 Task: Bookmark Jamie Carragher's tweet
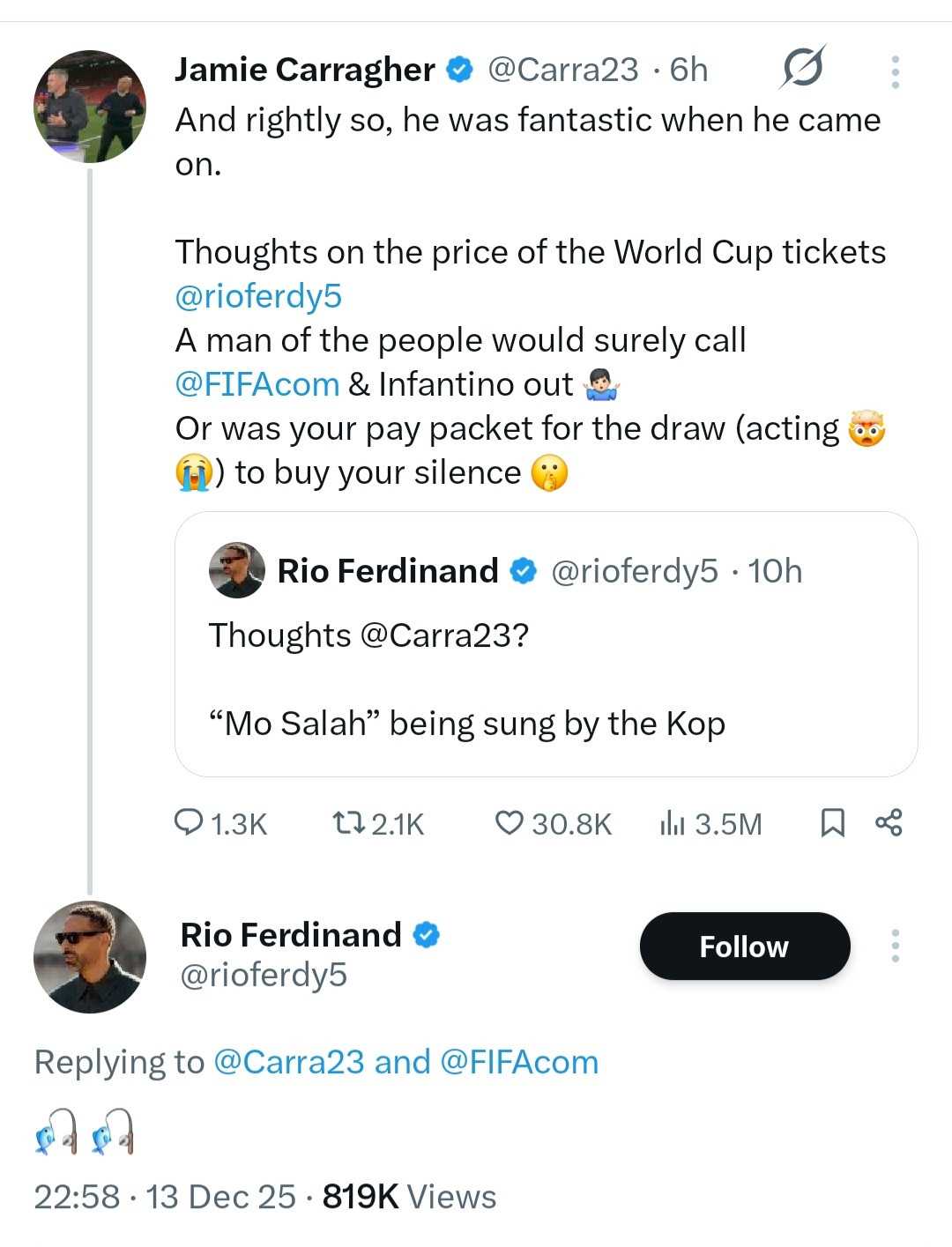pos(832,822)
